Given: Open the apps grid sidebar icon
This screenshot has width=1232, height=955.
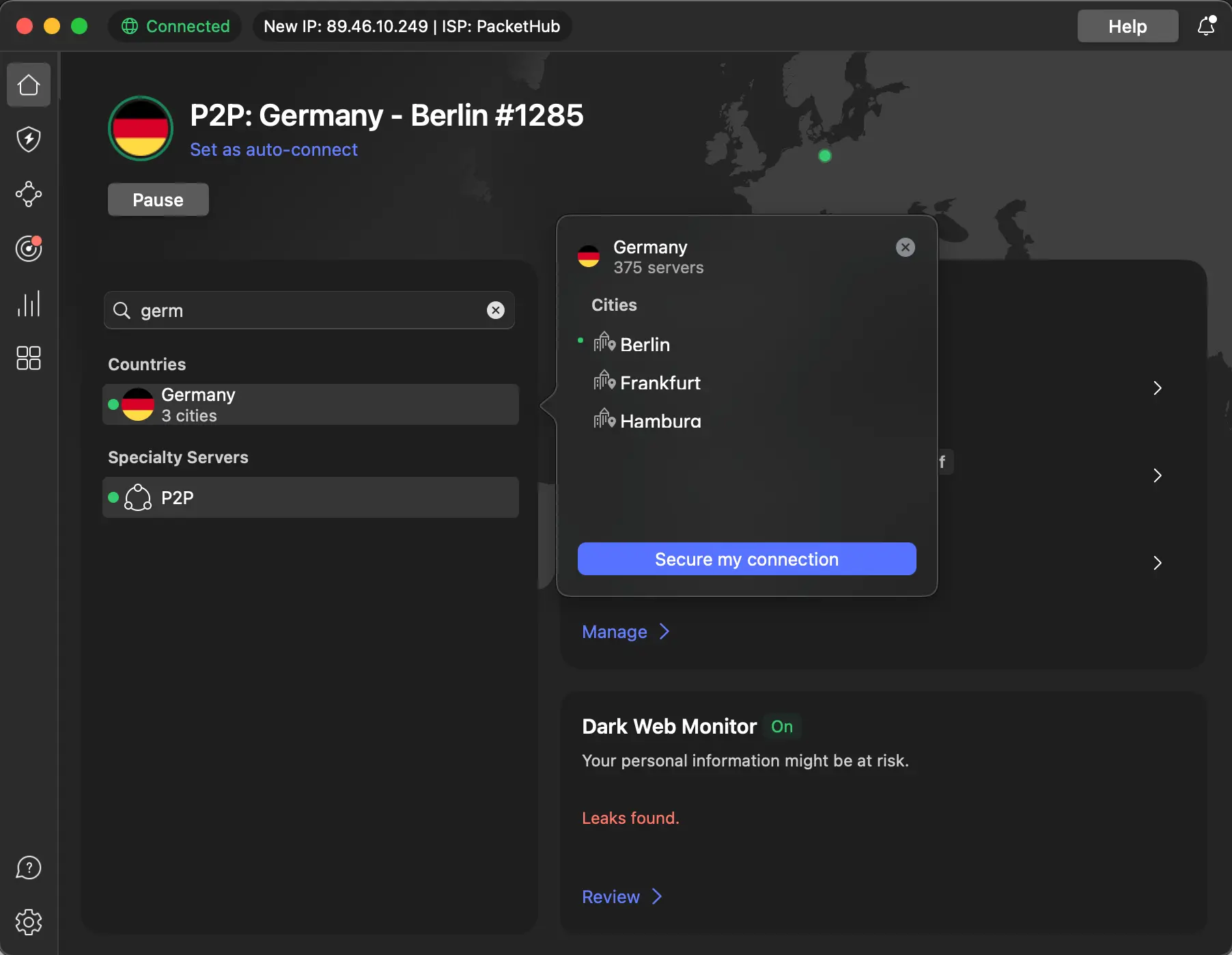Looking at the screenshot, I should (x=29, y=358).
